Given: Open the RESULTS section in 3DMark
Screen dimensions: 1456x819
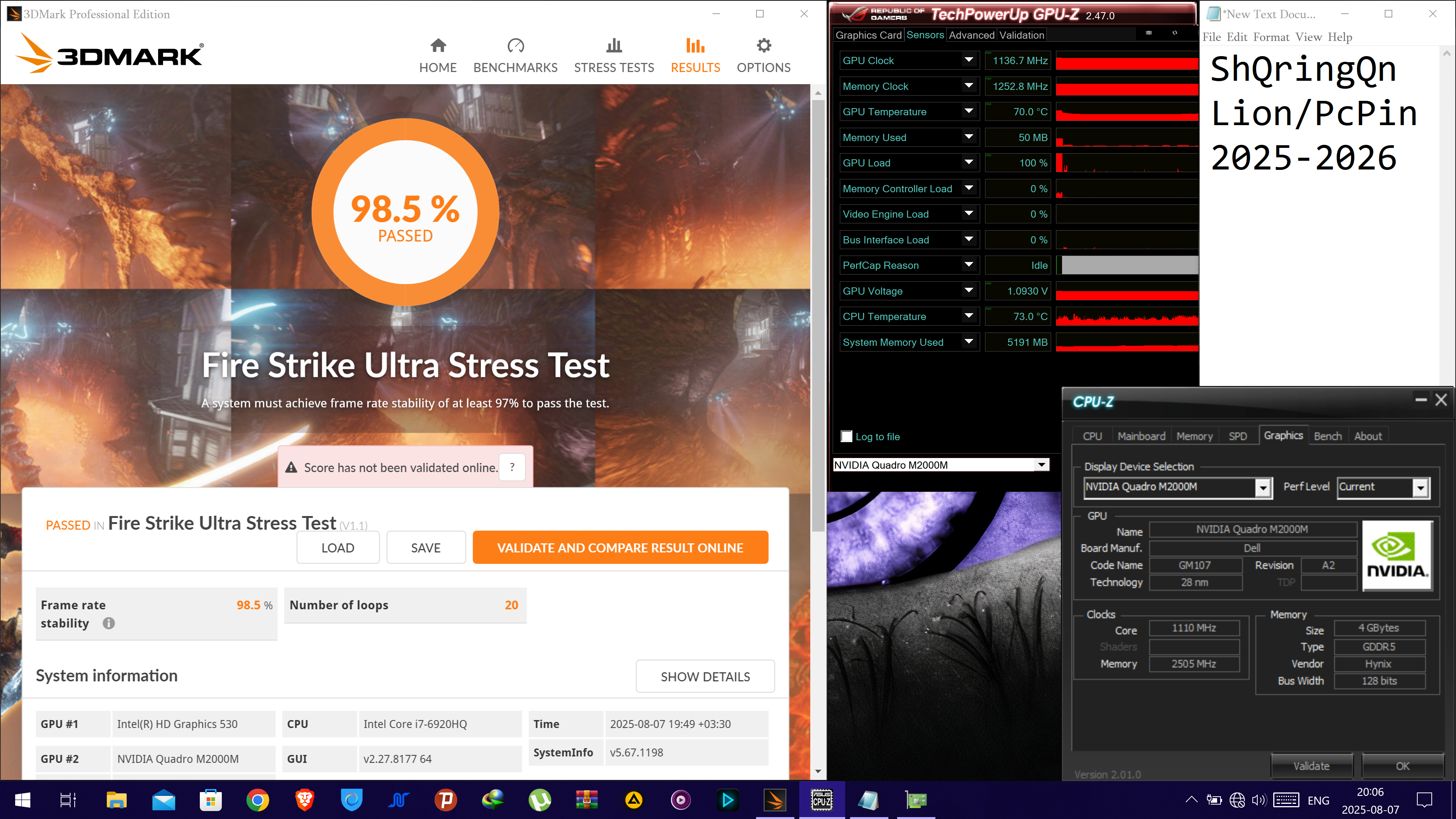Looking at the screenshot, I should point(695,56).
